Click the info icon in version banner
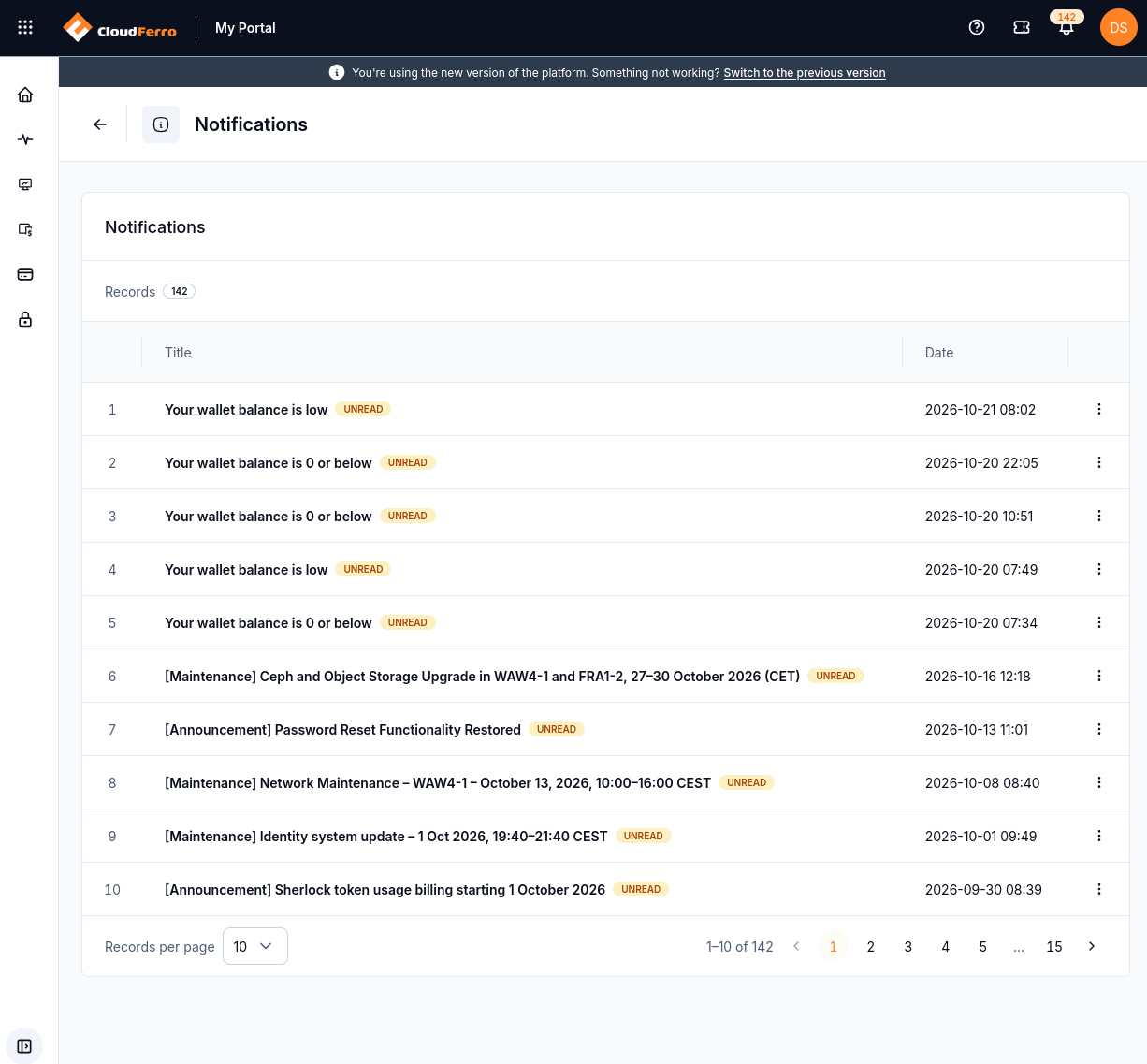The image size is (1147, 1064). pos(337,72)
